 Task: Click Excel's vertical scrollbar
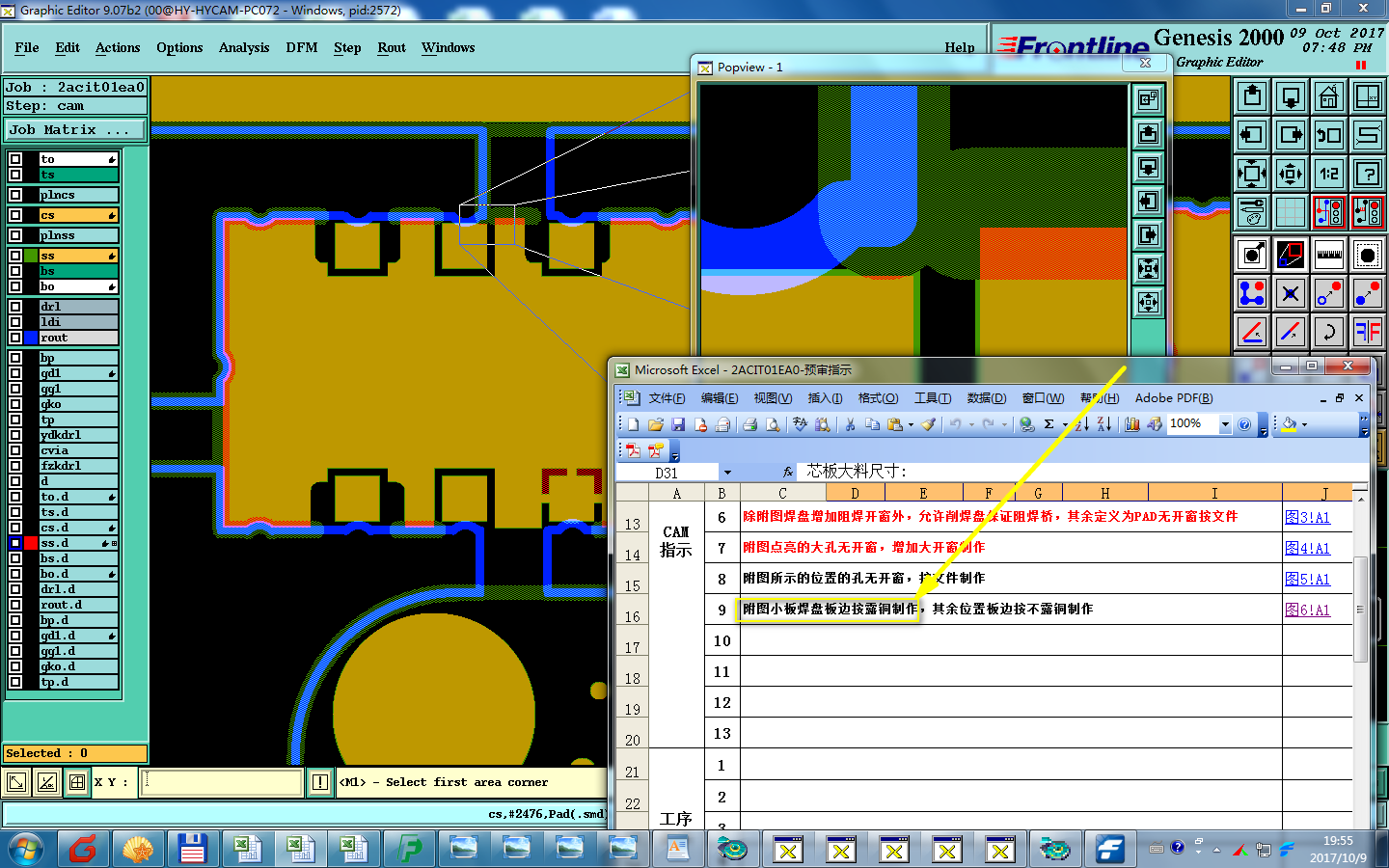pos(1360,609)
